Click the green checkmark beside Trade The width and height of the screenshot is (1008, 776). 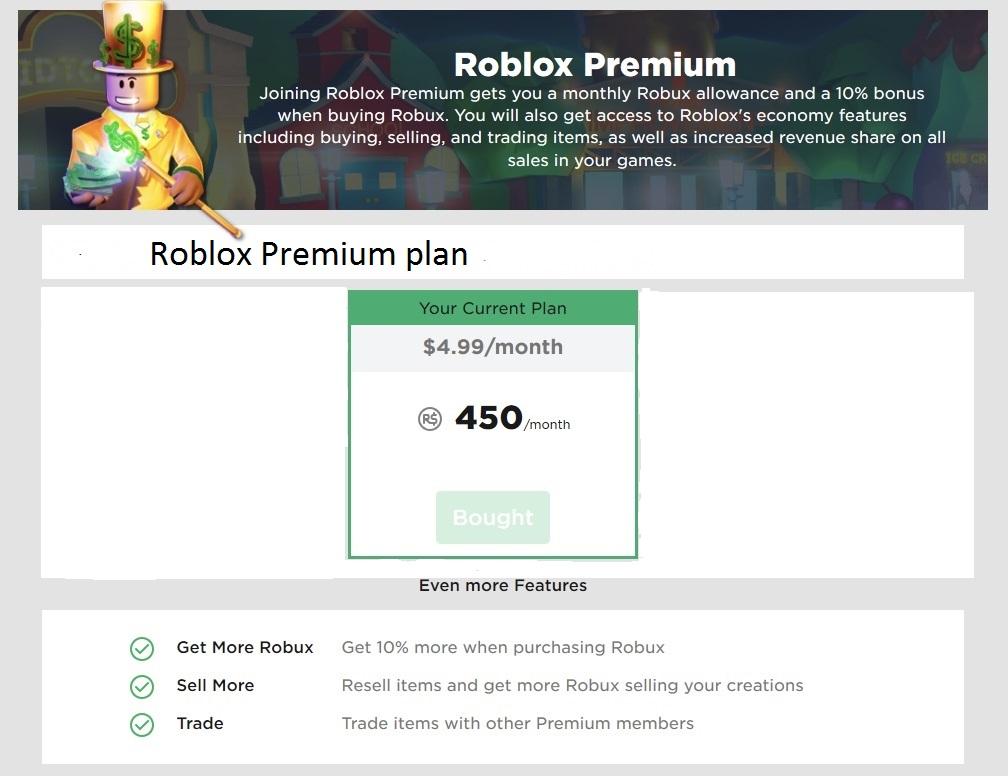click(x=142, y=725)
